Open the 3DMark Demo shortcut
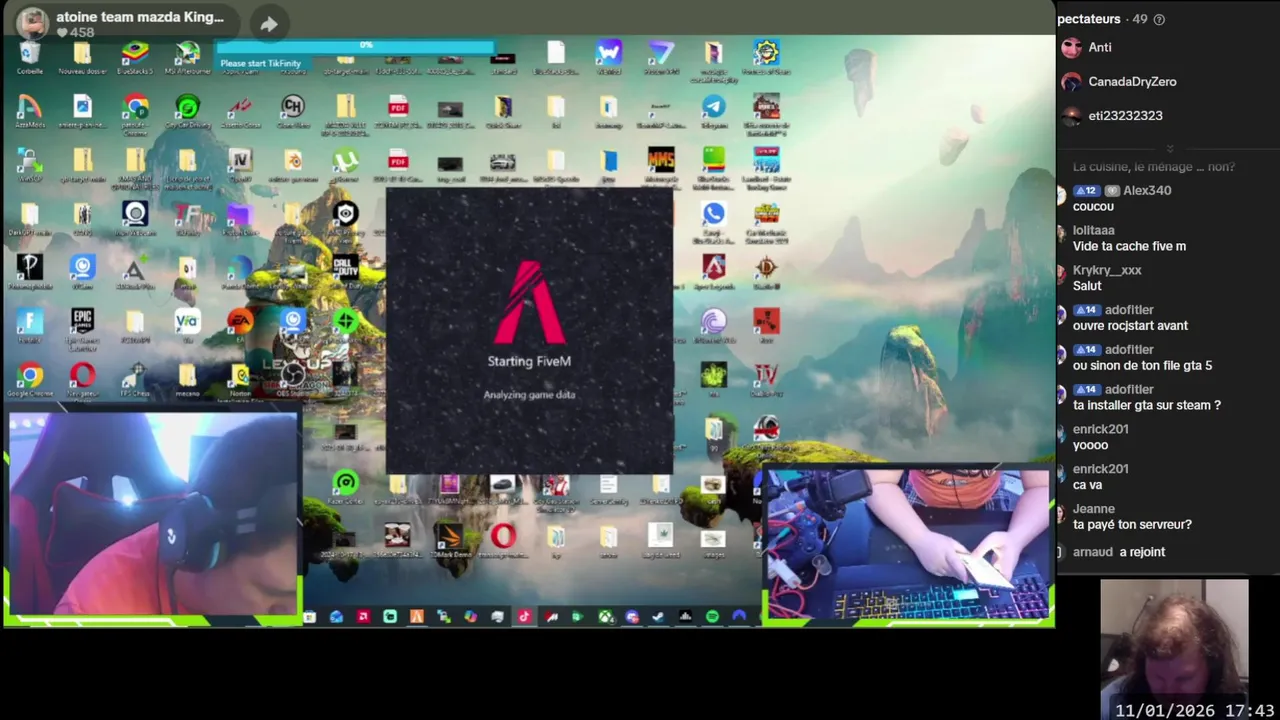1280x720 pixels. pos(449,541)
